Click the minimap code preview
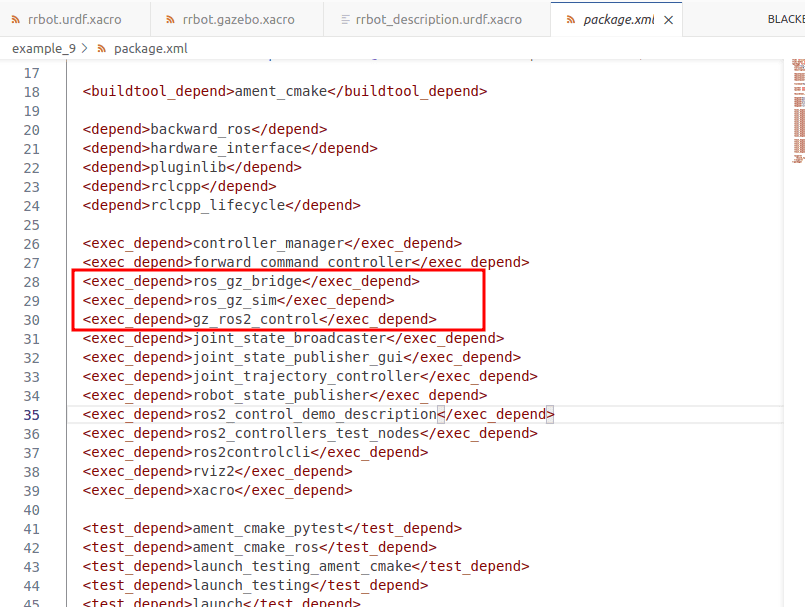 click(x=797, y=110)
